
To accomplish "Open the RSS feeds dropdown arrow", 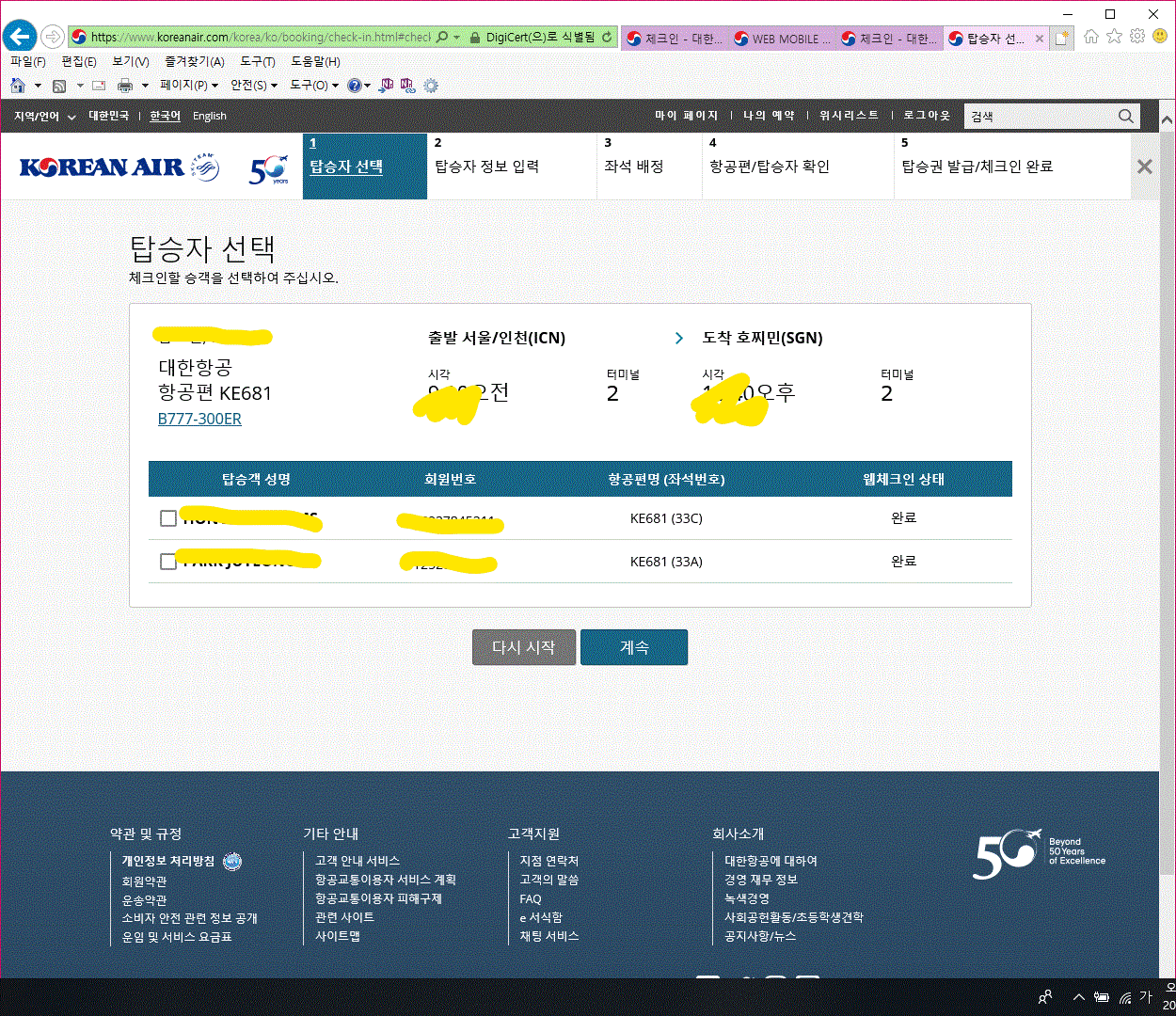I will 80,86.
